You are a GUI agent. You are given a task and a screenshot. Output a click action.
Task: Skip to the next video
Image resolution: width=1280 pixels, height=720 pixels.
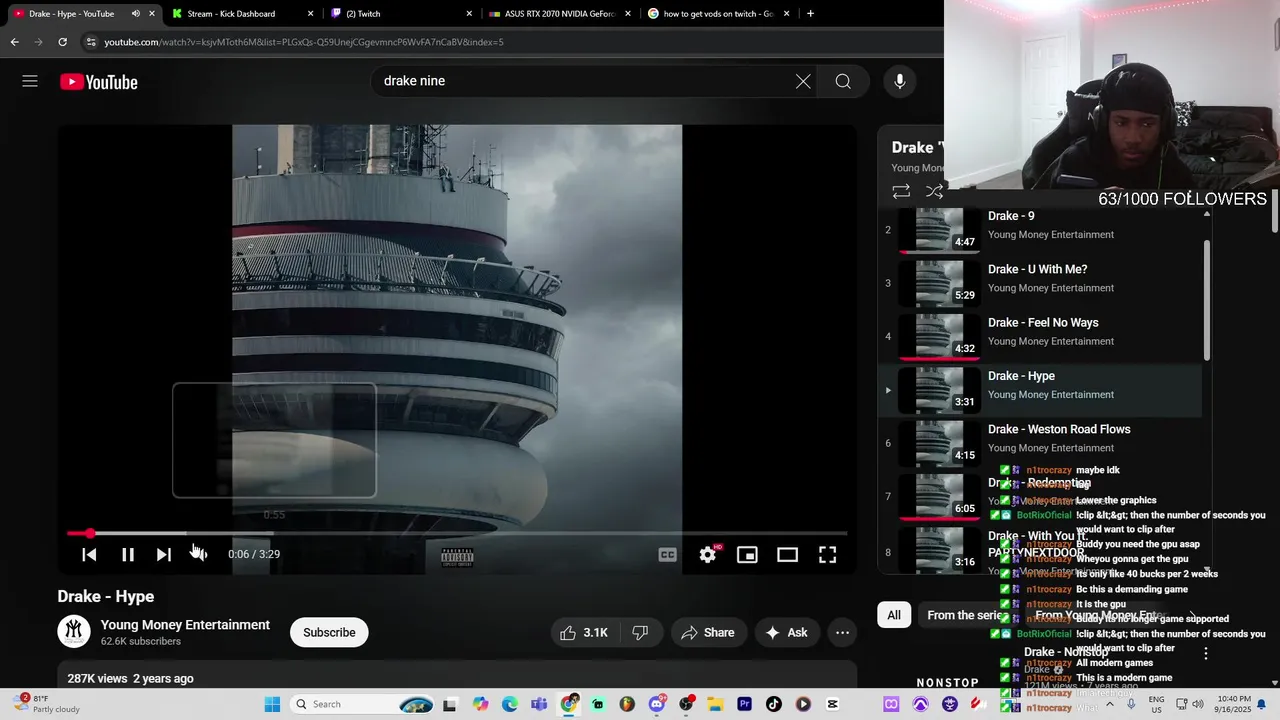pyautogui.click(x=164, y=554)
